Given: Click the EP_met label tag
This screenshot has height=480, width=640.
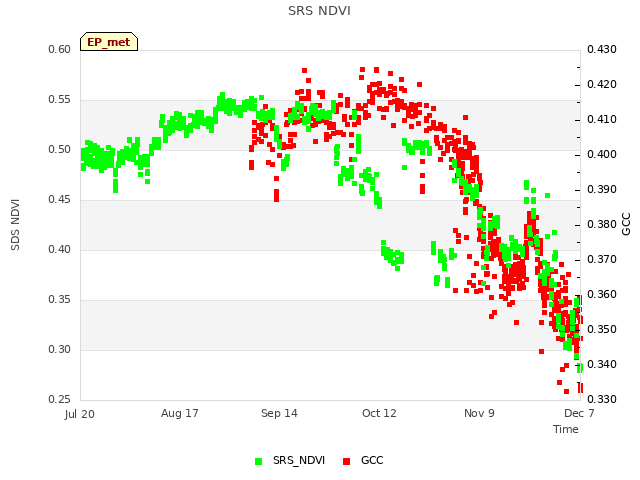Looking at the screenshot, I should [109, 42].
